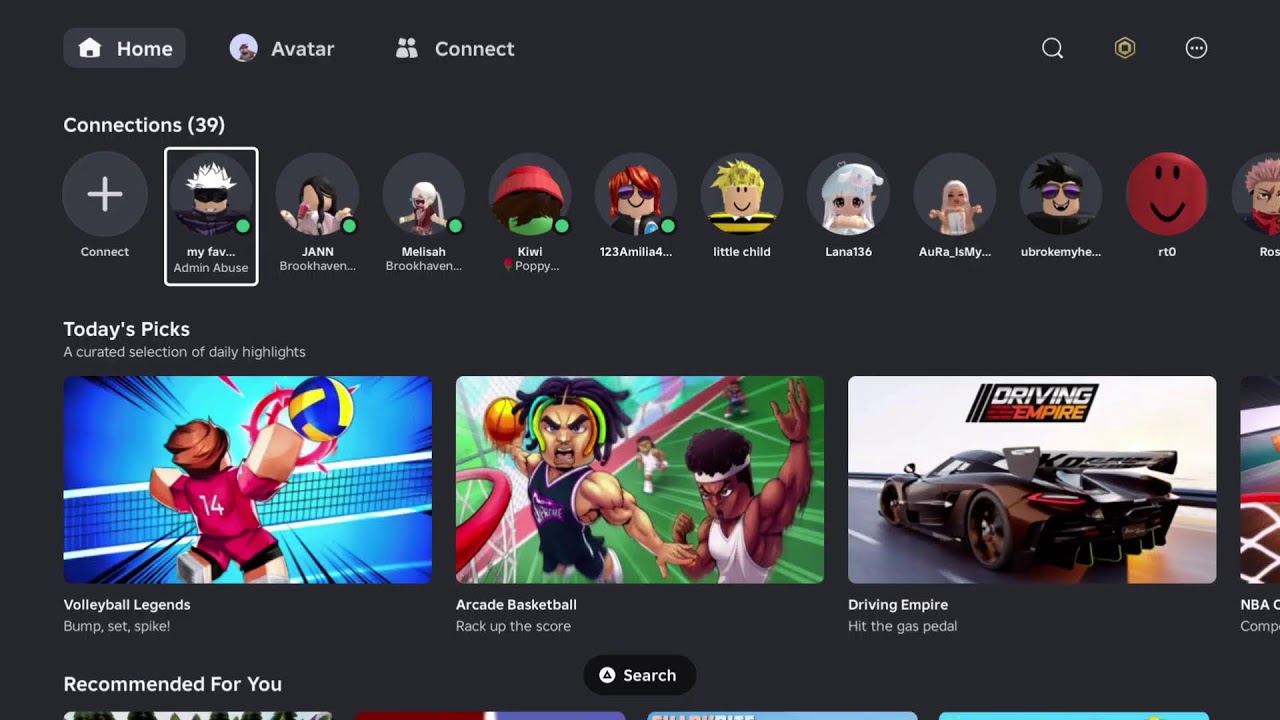The height and width of the screenshot is (720, 1280).
Task: Open my fav... Admin Abuse connection avatar
Action: (211, 194)
